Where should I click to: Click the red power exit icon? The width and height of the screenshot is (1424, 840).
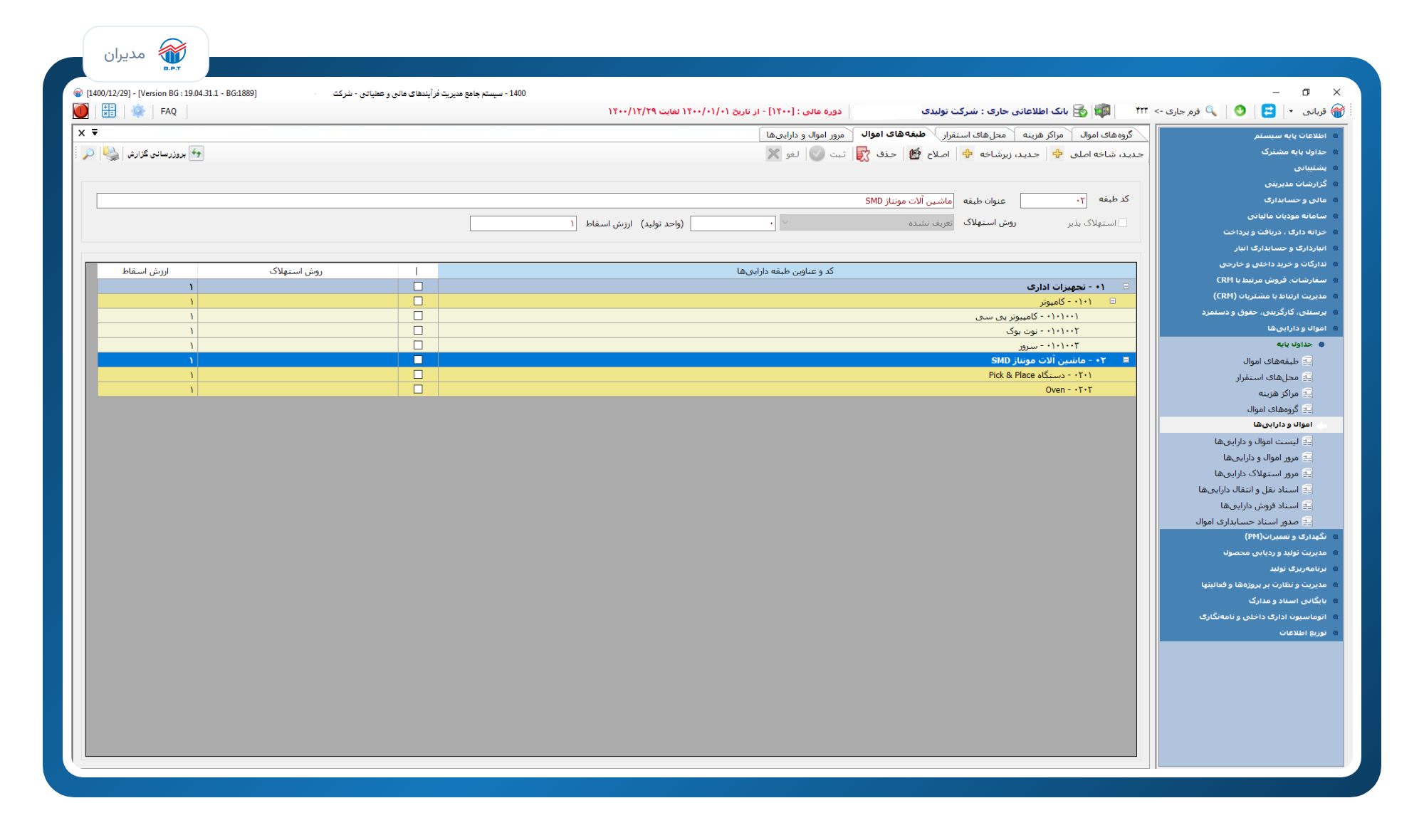(81, 111)
